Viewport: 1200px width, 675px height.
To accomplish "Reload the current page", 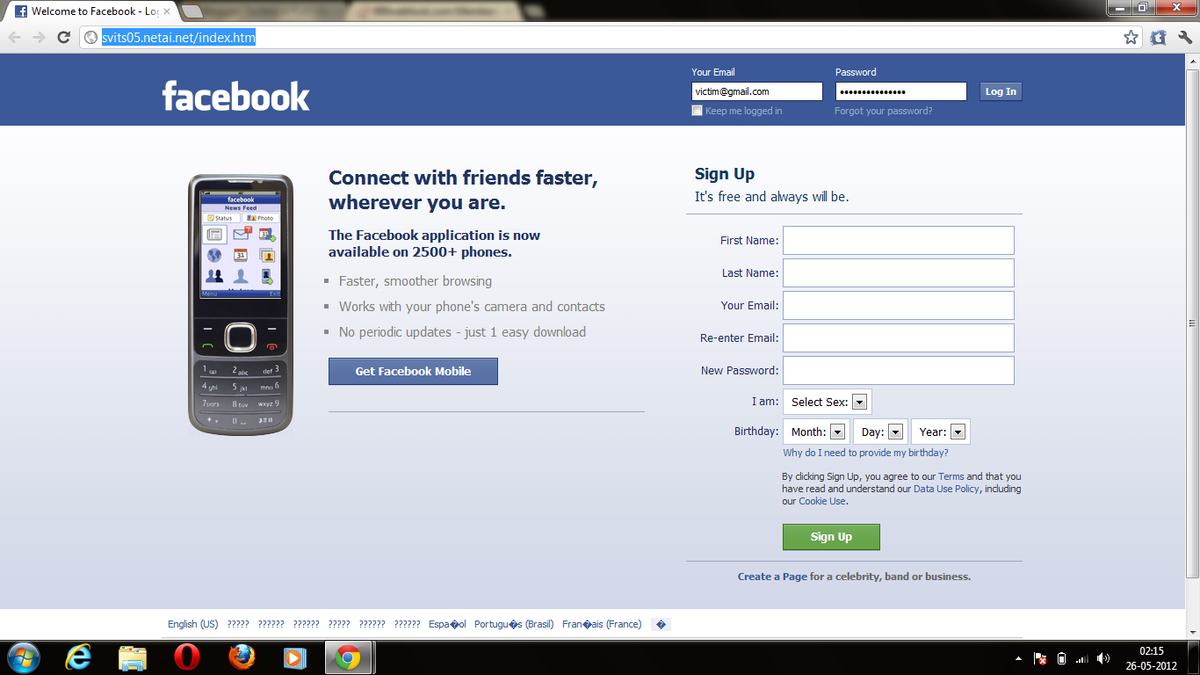I will tap(63, 37).
